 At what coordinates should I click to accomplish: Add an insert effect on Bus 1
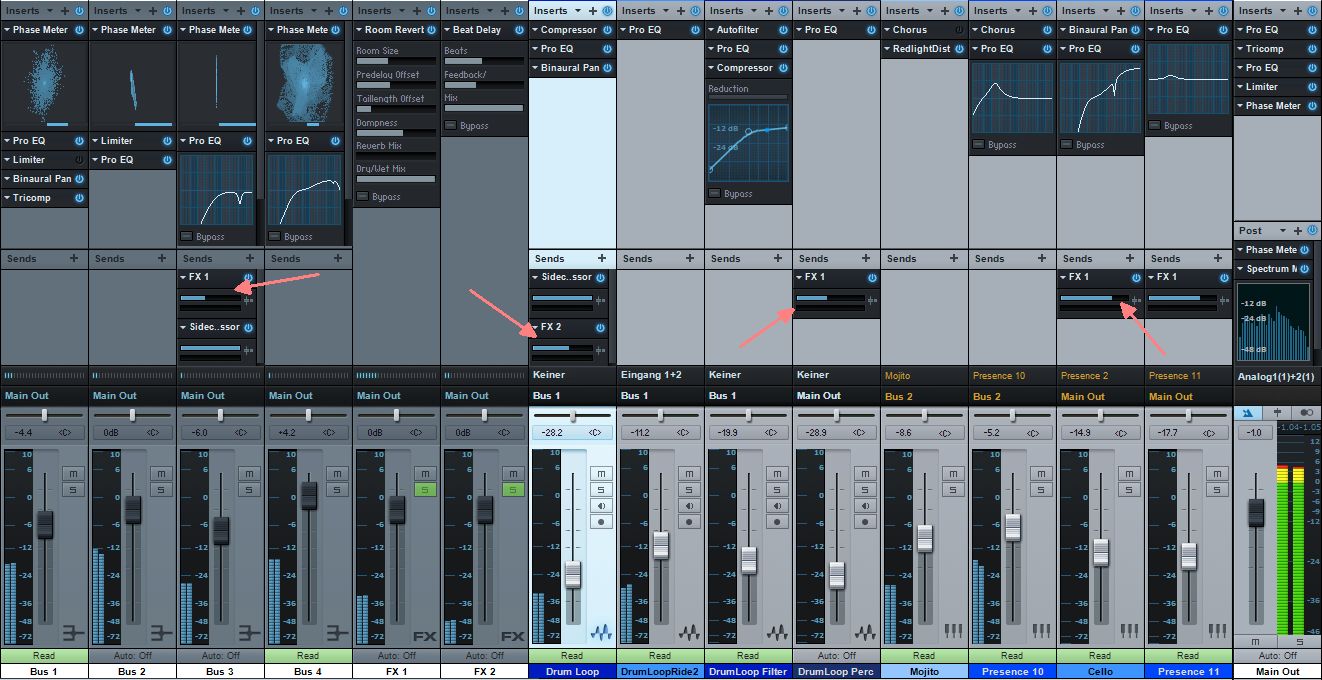point(66,11)
